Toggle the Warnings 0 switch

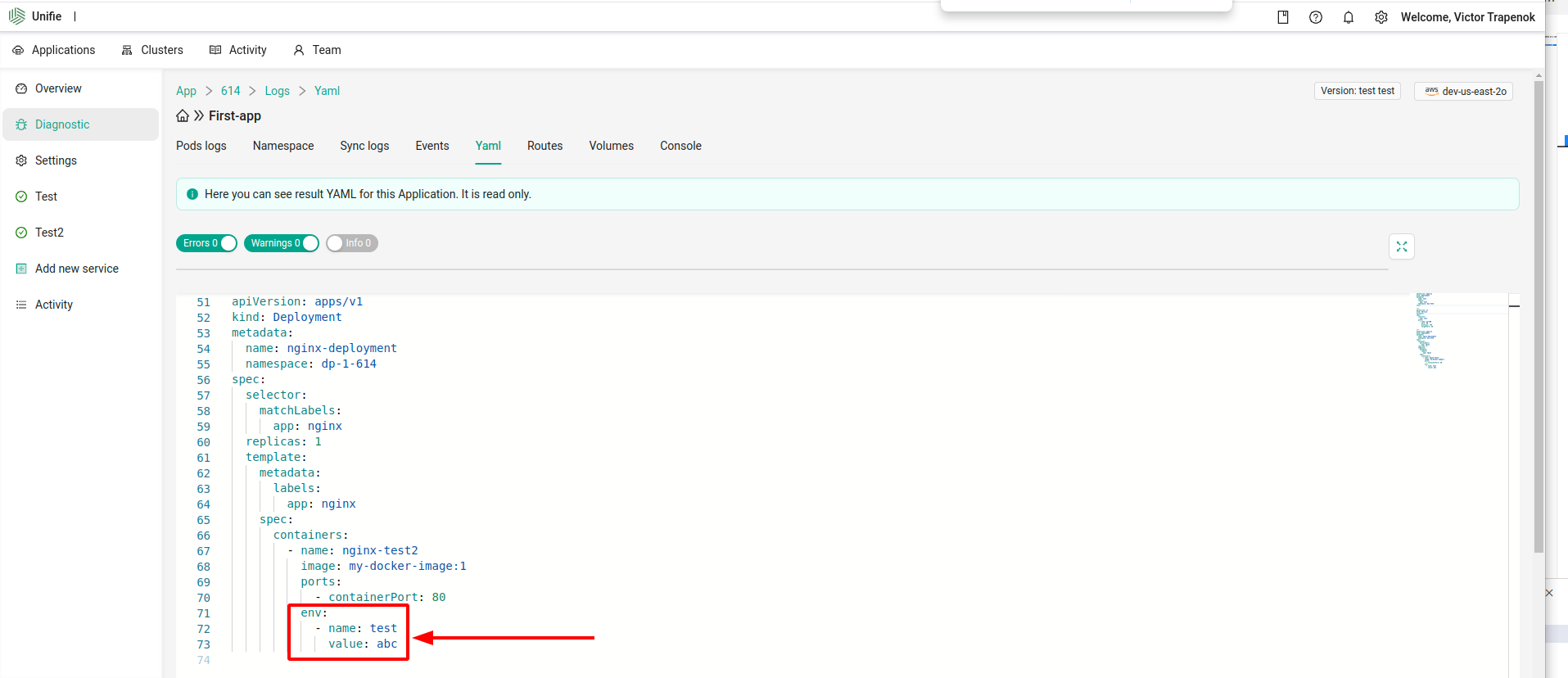(x=281, y=243)
